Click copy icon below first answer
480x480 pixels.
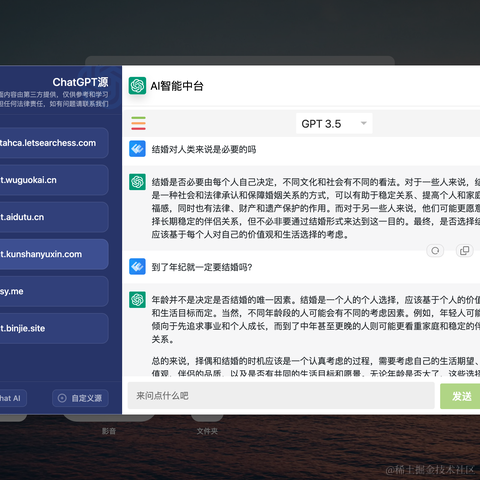[464, 251]
